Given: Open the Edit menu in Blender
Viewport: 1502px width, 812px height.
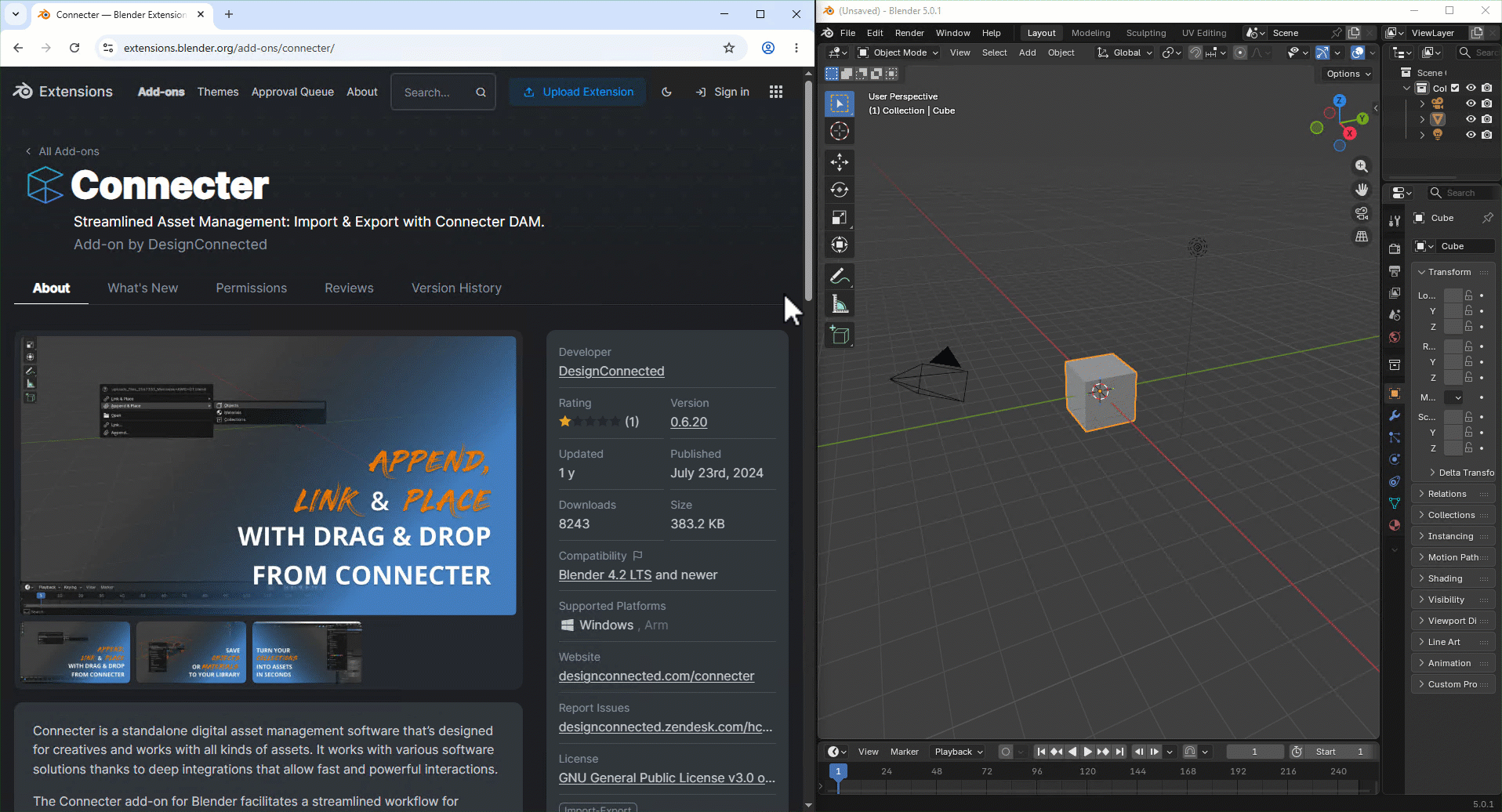Looking at the screenshot, I should (875, 33).
